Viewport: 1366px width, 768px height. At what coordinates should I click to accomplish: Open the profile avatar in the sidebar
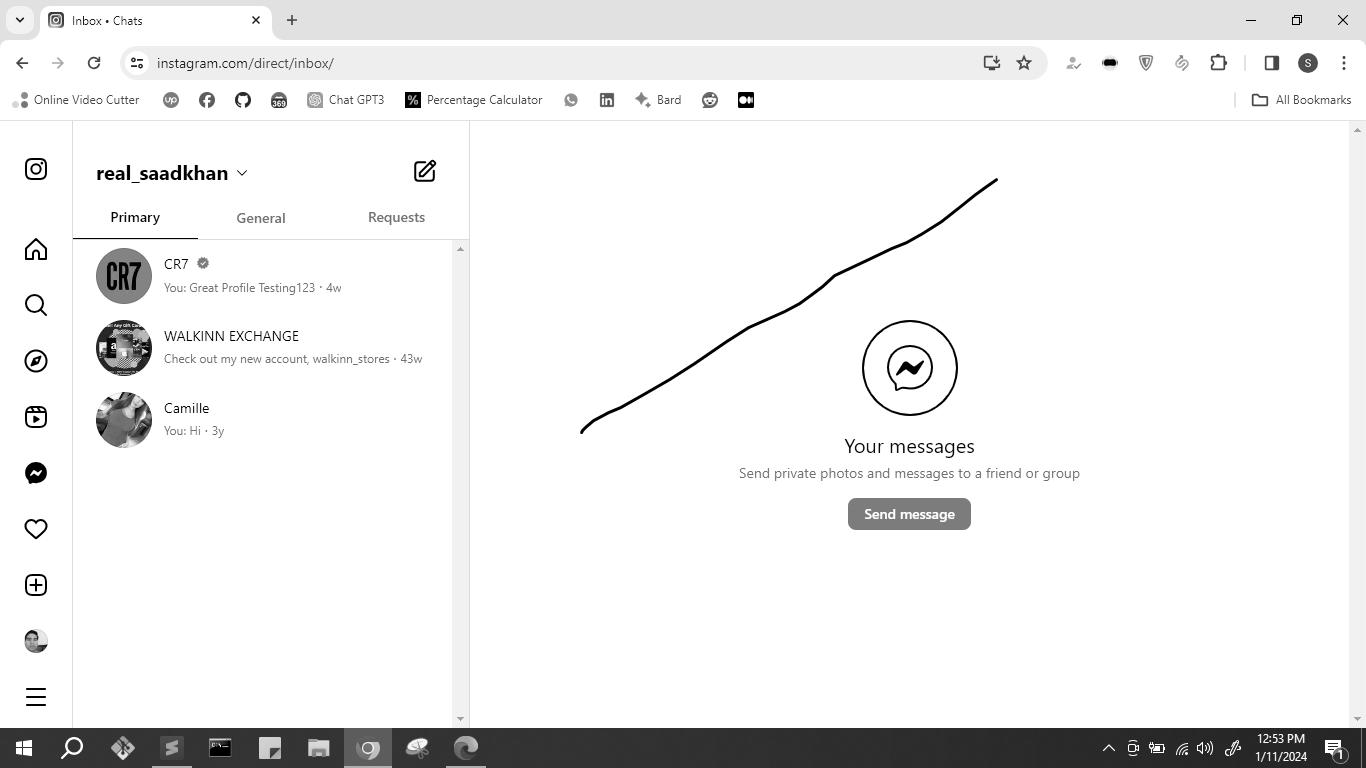click(x=36, y=641)
